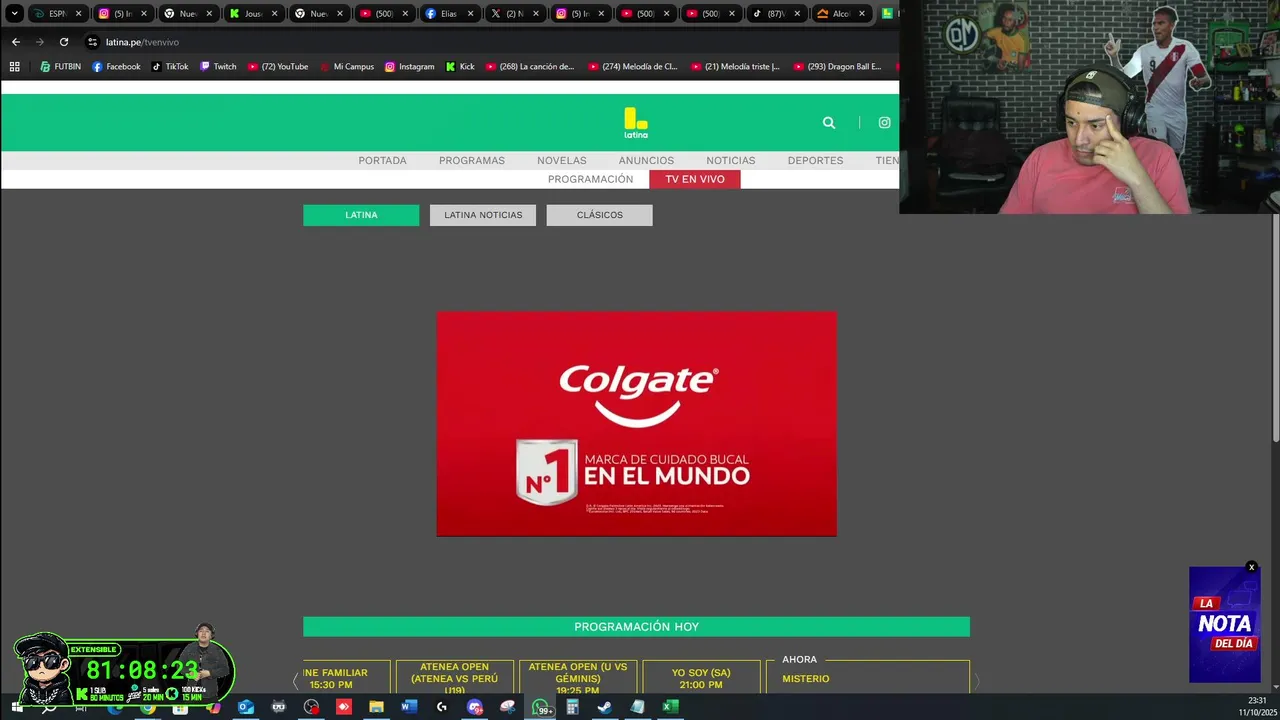Reload the page with the refresh icon
Viewport: 1280px width, 720px height.
[64, 42]
